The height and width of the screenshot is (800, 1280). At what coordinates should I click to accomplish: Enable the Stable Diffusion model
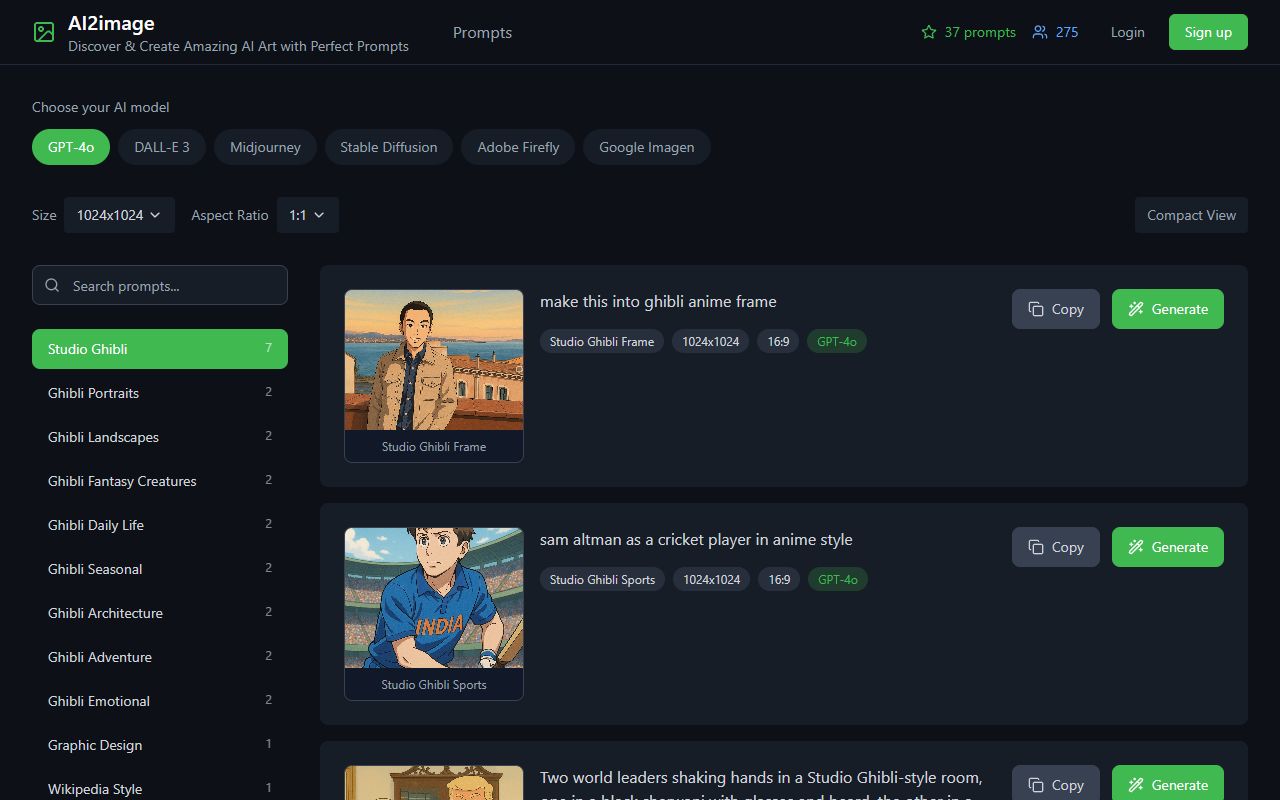[x=388, y=147]
